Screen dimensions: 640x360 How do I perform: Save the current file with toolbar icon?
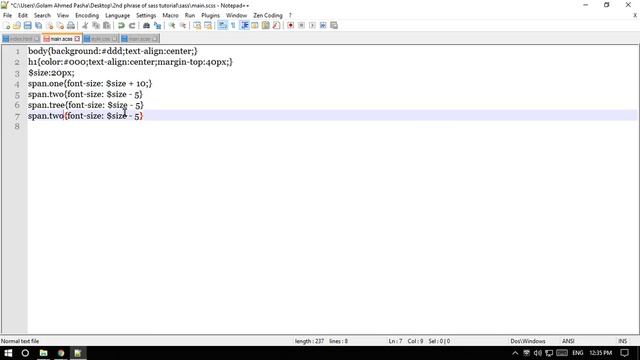(x=27, y=25)
